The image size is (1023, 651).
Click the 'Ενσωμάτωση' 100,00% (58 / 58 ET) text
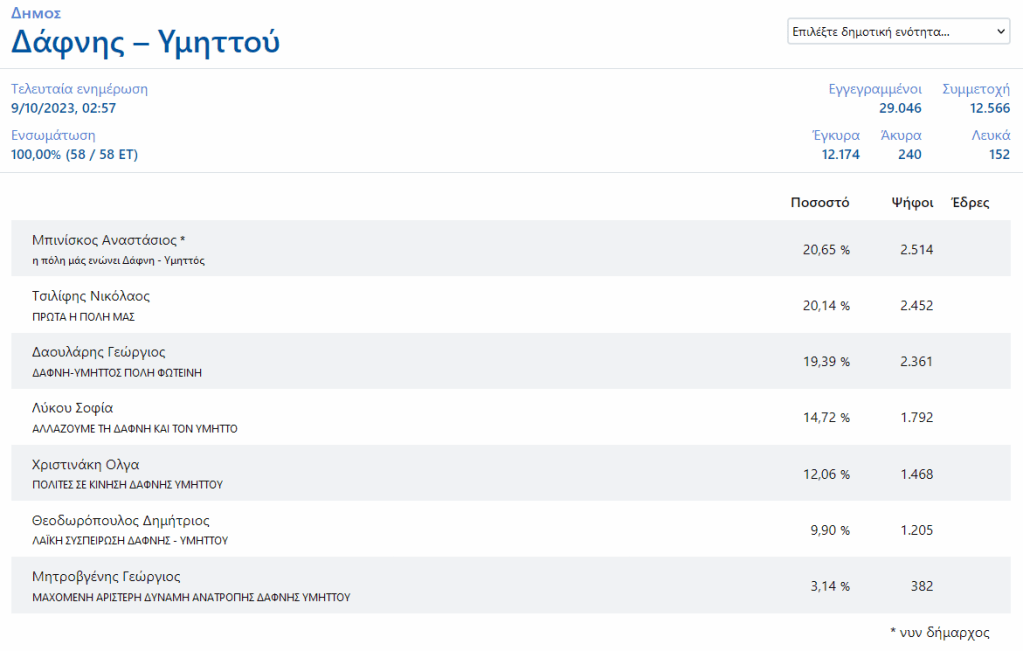(74, 154)
